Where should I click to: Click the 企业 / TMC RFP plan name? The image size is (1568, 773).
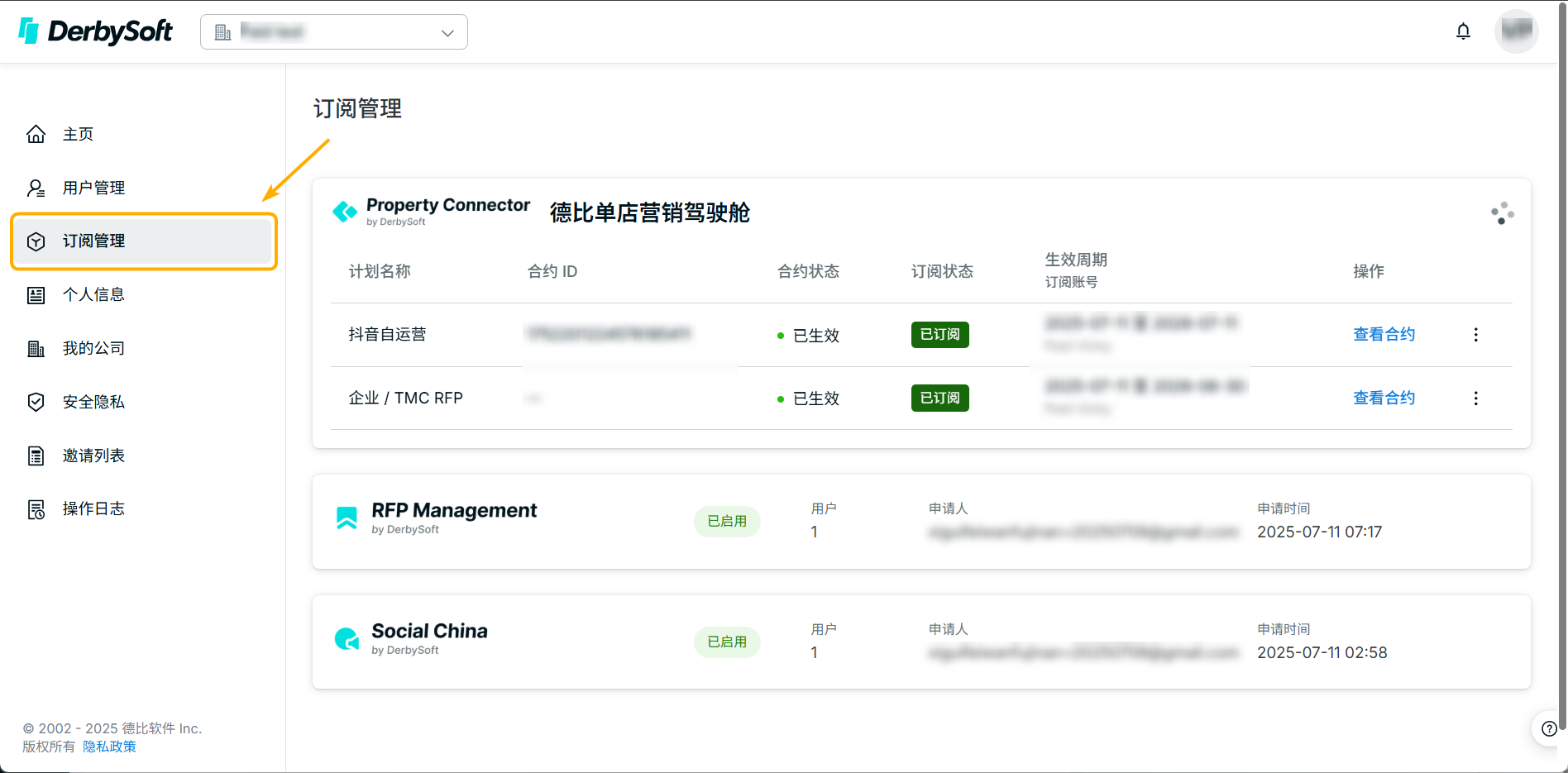tap(405, 398)
